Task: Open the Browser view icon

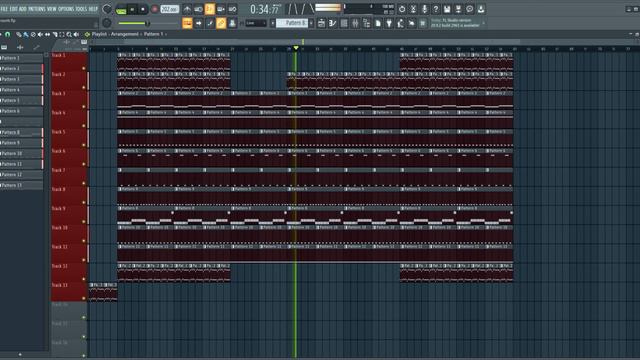Action: point(367,23)
